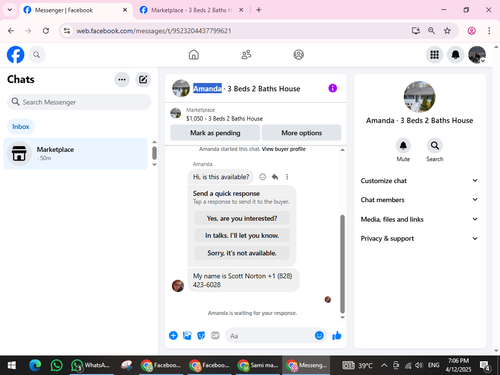The height and width of the screenshot is (375, 500).
Task: Go back with browser back arrow
Action: pos(11,31)
